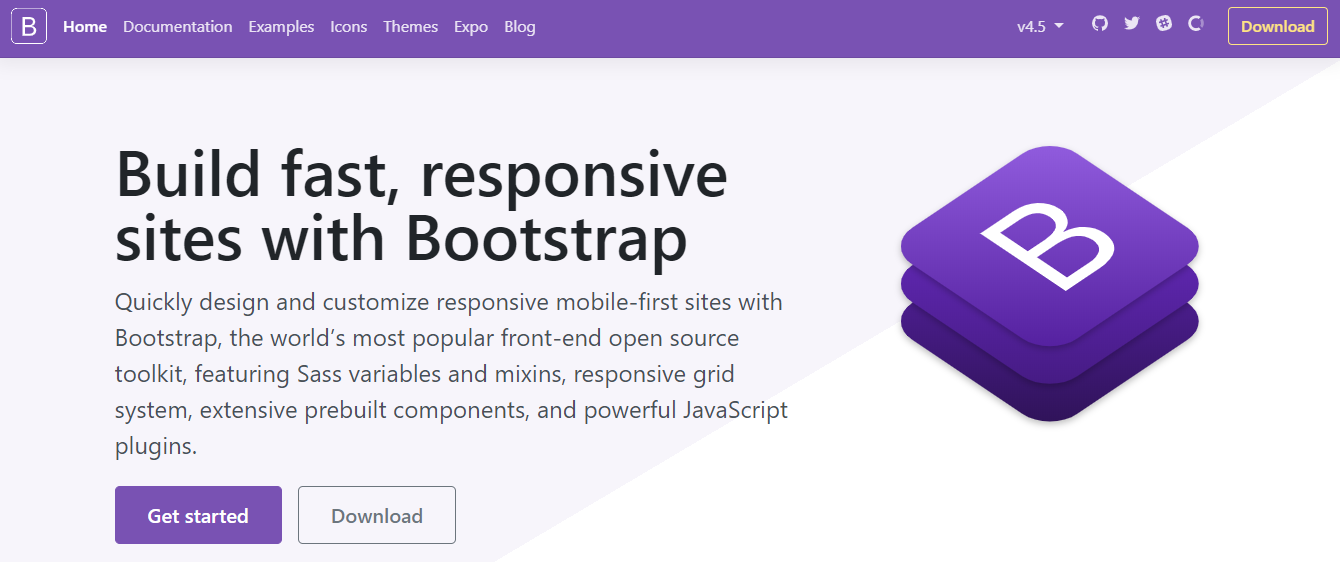Click the yellow-outlined Download button in navbar
Screen dimensions: 1340x562
pos(1278,27)
